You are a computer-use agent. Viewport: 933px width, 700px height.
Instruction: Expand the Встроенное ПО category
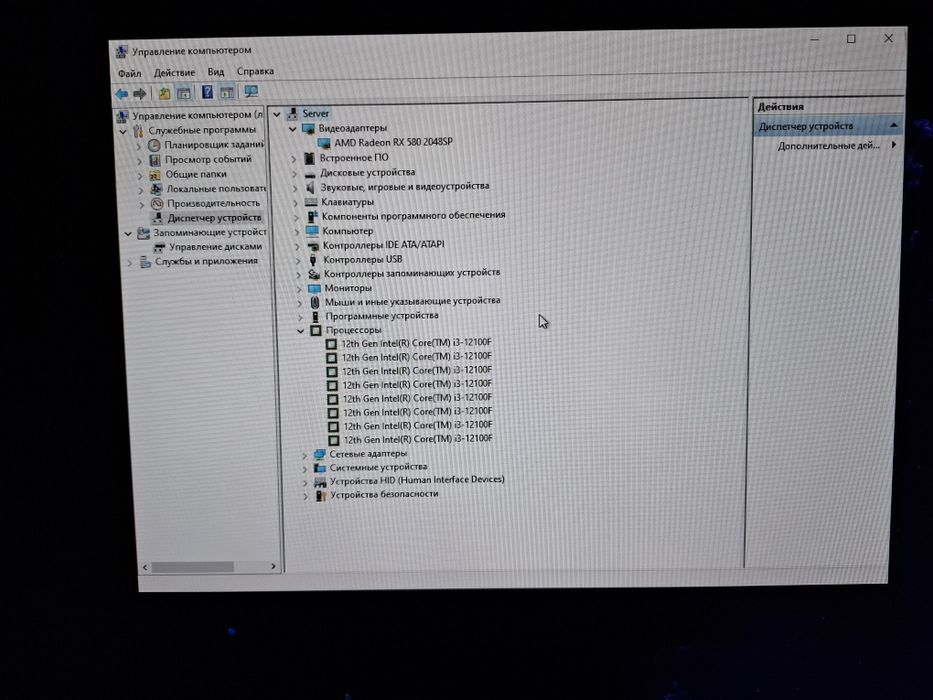[x=294, y=159]
